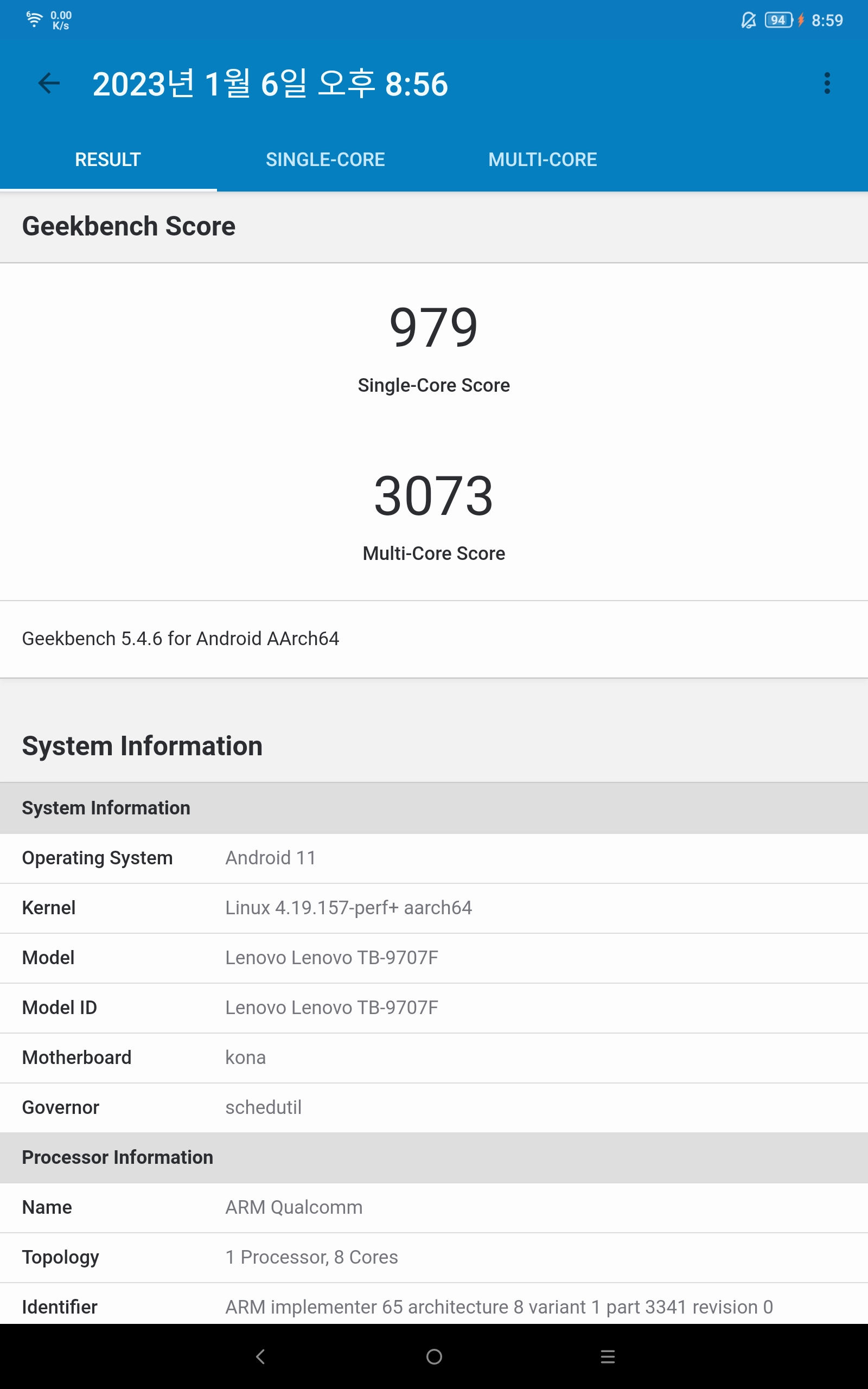Tap the Android recents menu button

pyautogui.click(x=608, y=1356)
